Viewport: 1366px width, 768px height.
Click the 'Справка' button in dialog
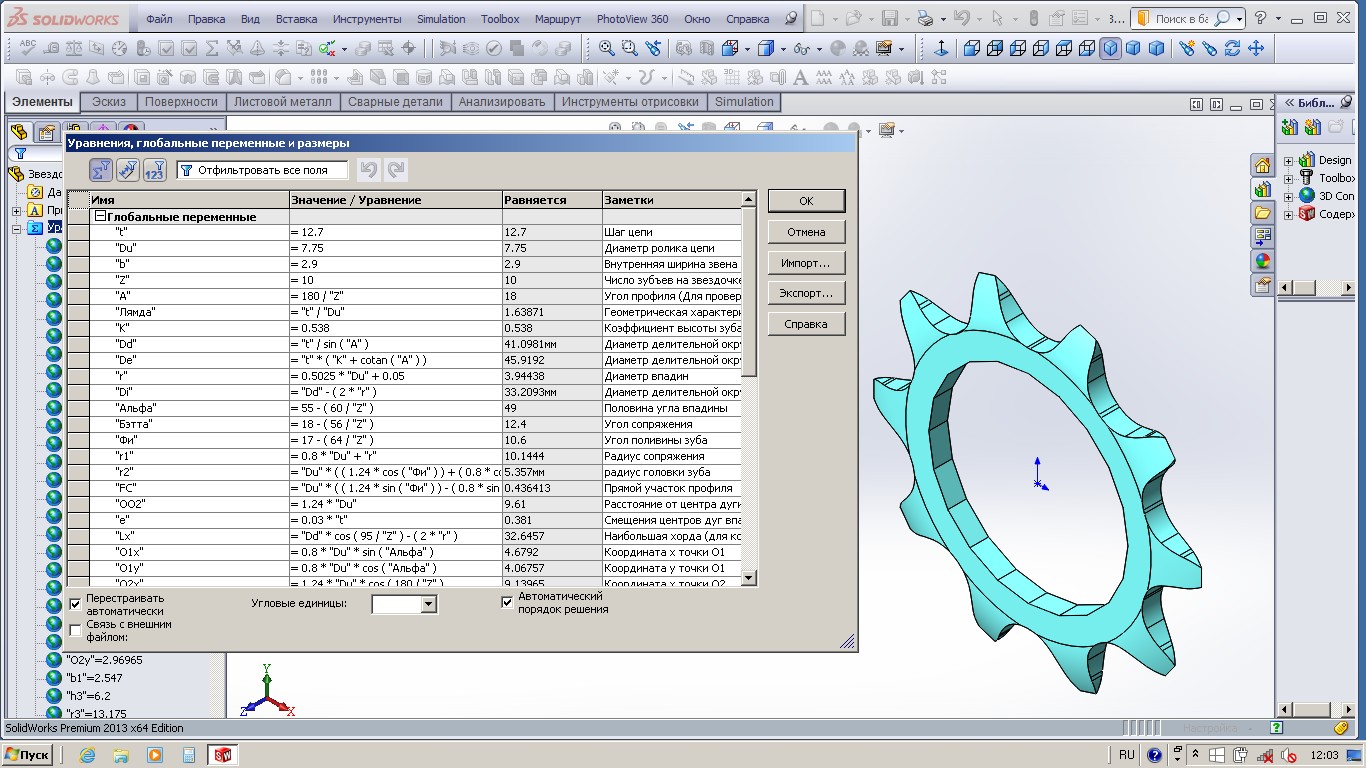tap(806, 324)
